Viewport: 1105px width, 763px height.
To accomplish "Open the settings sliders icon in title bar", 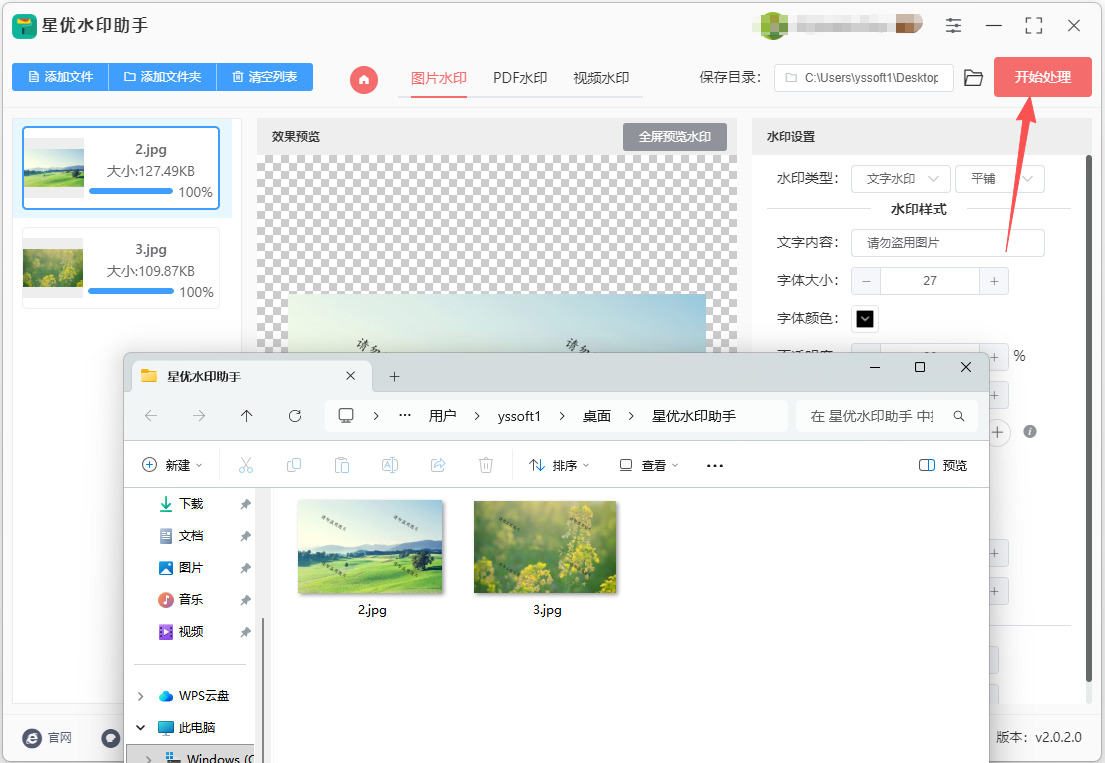I will click(x=953, y=25).
